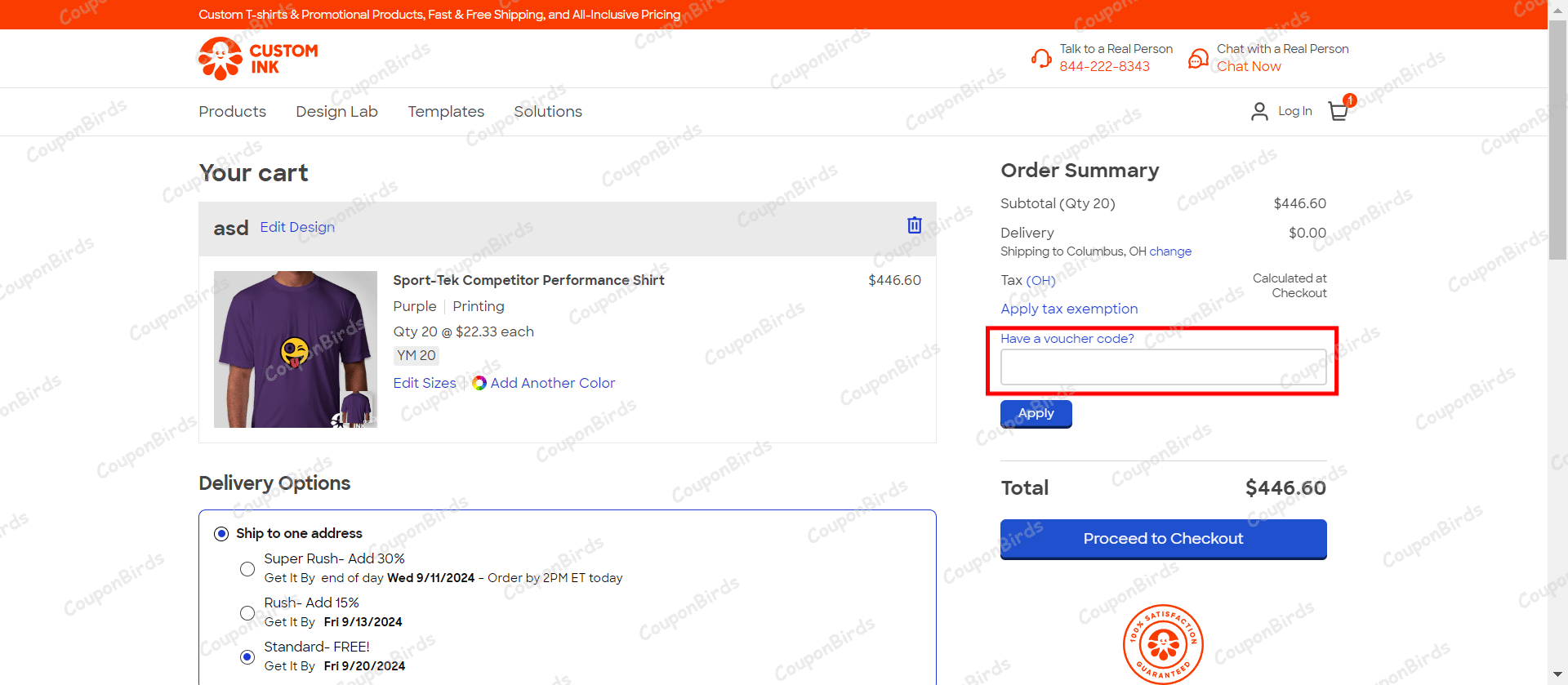The image size is (1568, 685).
Task: Open the shopping cart icon
Action: pyautogui.click(x=1339, y=109)
